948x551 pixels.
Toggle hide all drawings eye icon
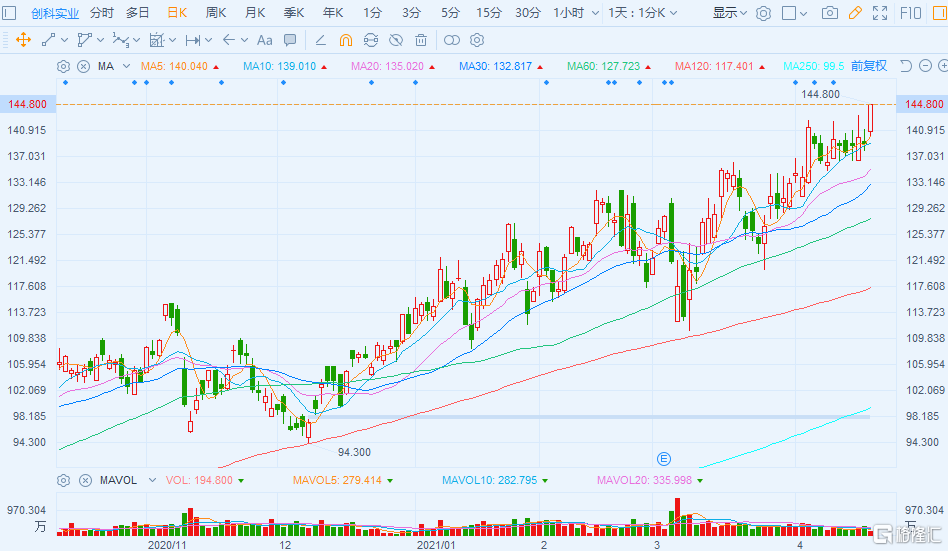click(x=396, y=40)
